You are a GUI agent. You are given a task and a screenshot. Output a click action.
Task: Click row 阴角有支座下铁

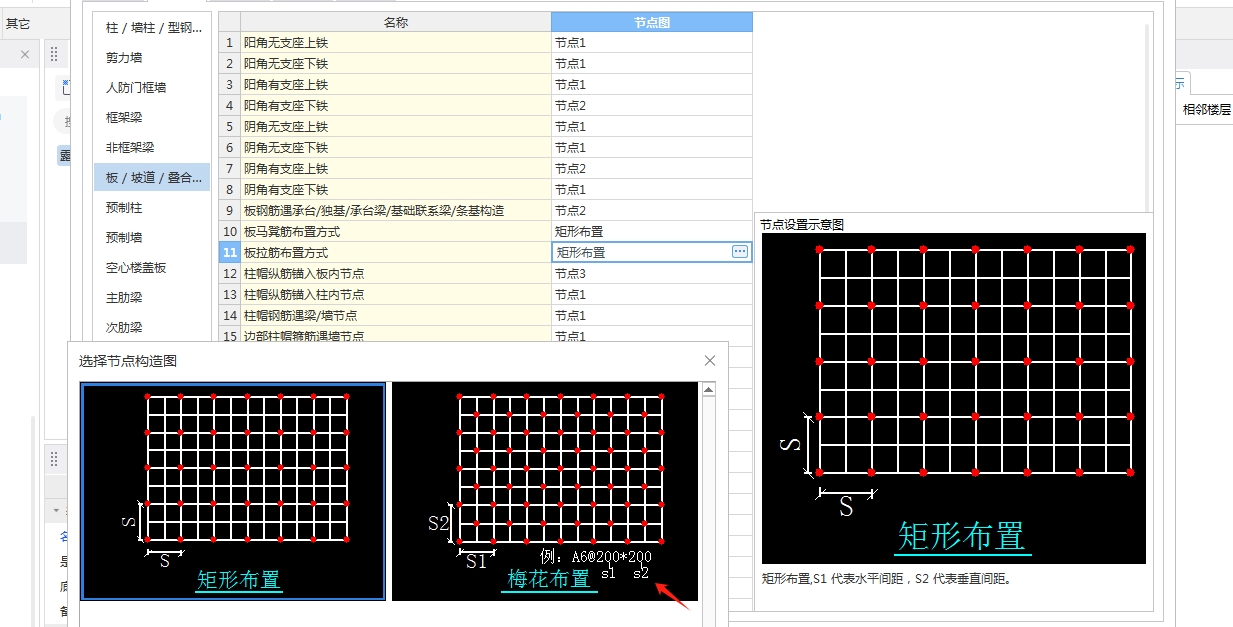click(396, 190)
